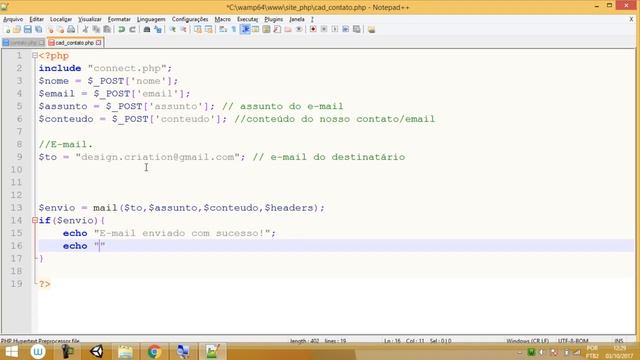Open Unity from the taskbar

pyautogui.click(x=97, y=351)
